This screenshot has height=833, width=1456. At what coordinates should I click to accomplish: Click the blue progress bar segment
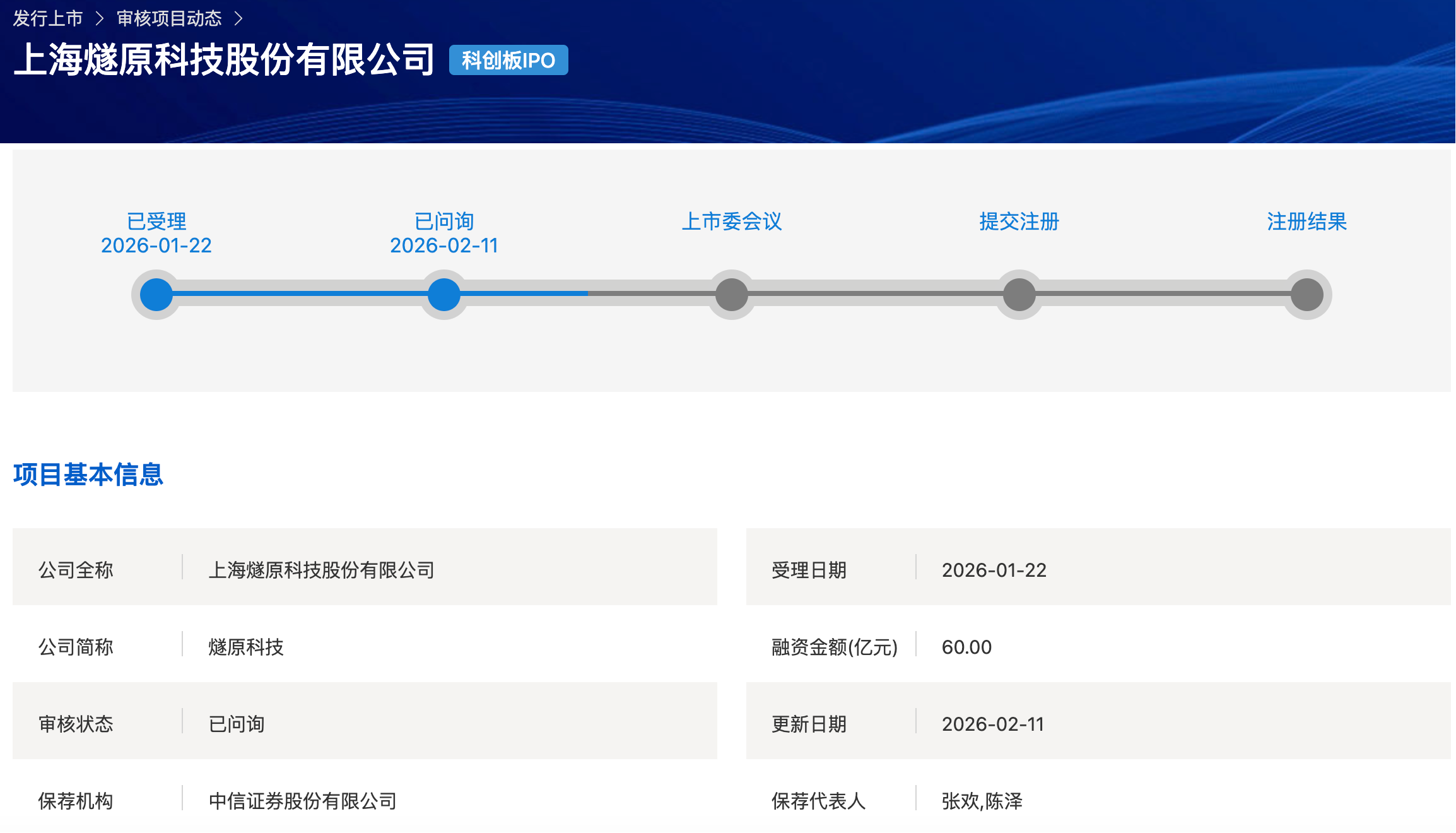point(300,293)
